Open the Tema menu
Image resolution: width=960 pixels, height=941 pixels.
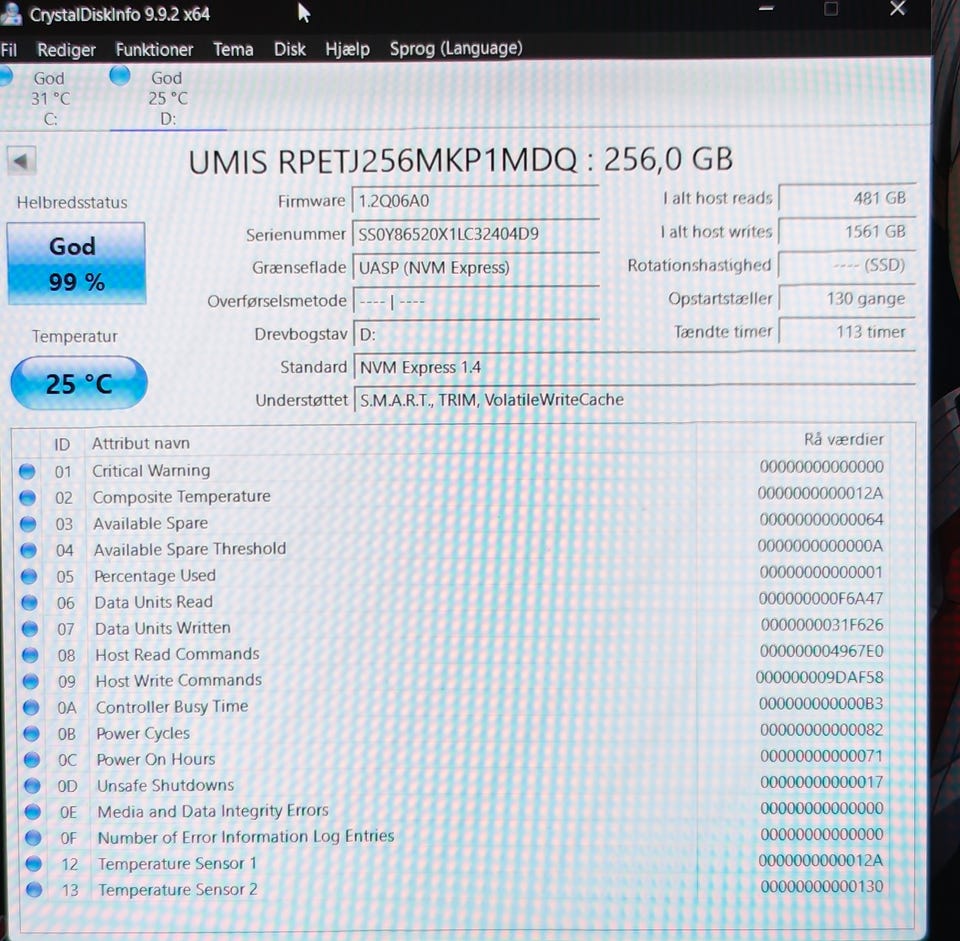233,49
